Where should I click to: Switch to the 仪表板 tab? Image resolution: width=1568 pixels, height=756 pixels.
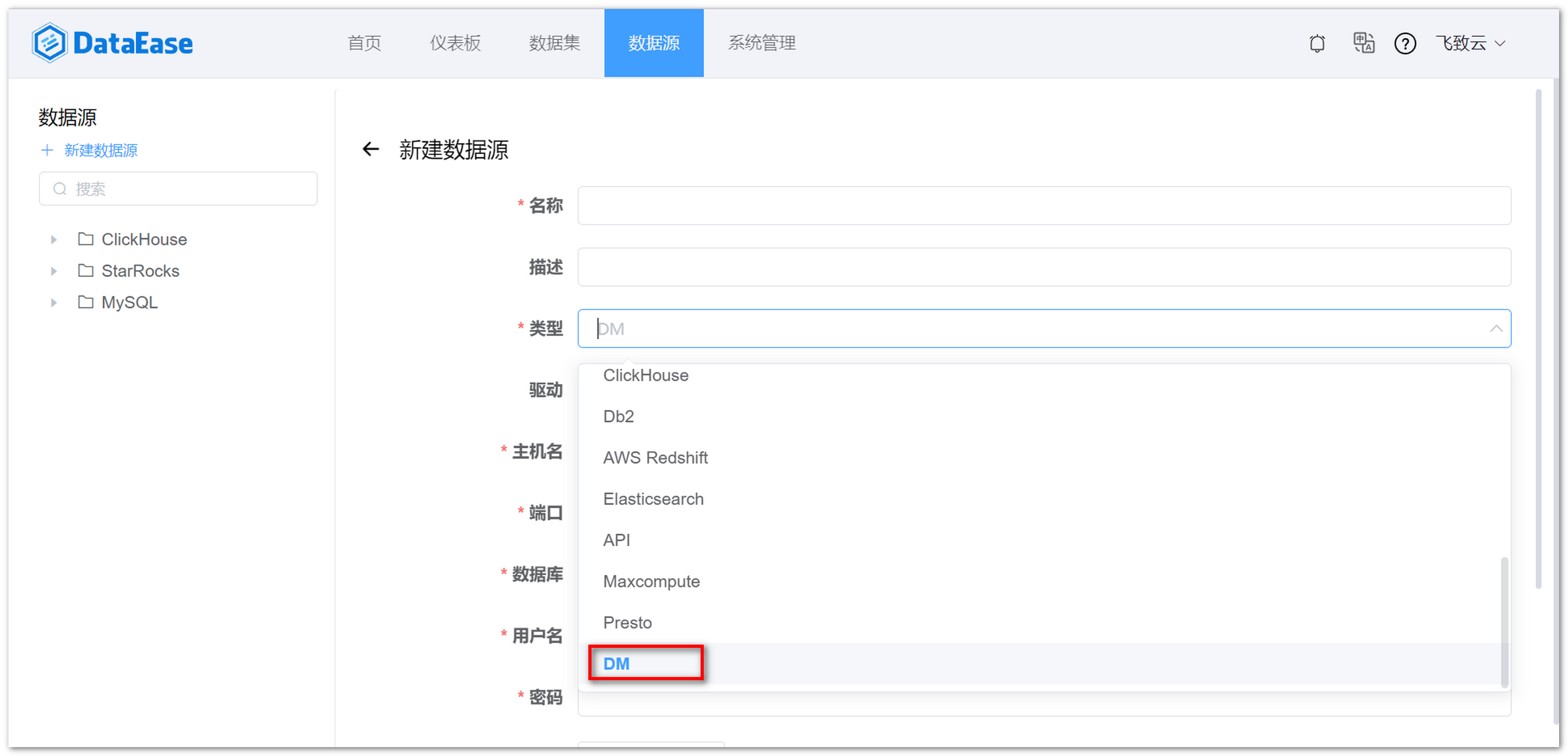pyautogui.click(x=455, y=43)
